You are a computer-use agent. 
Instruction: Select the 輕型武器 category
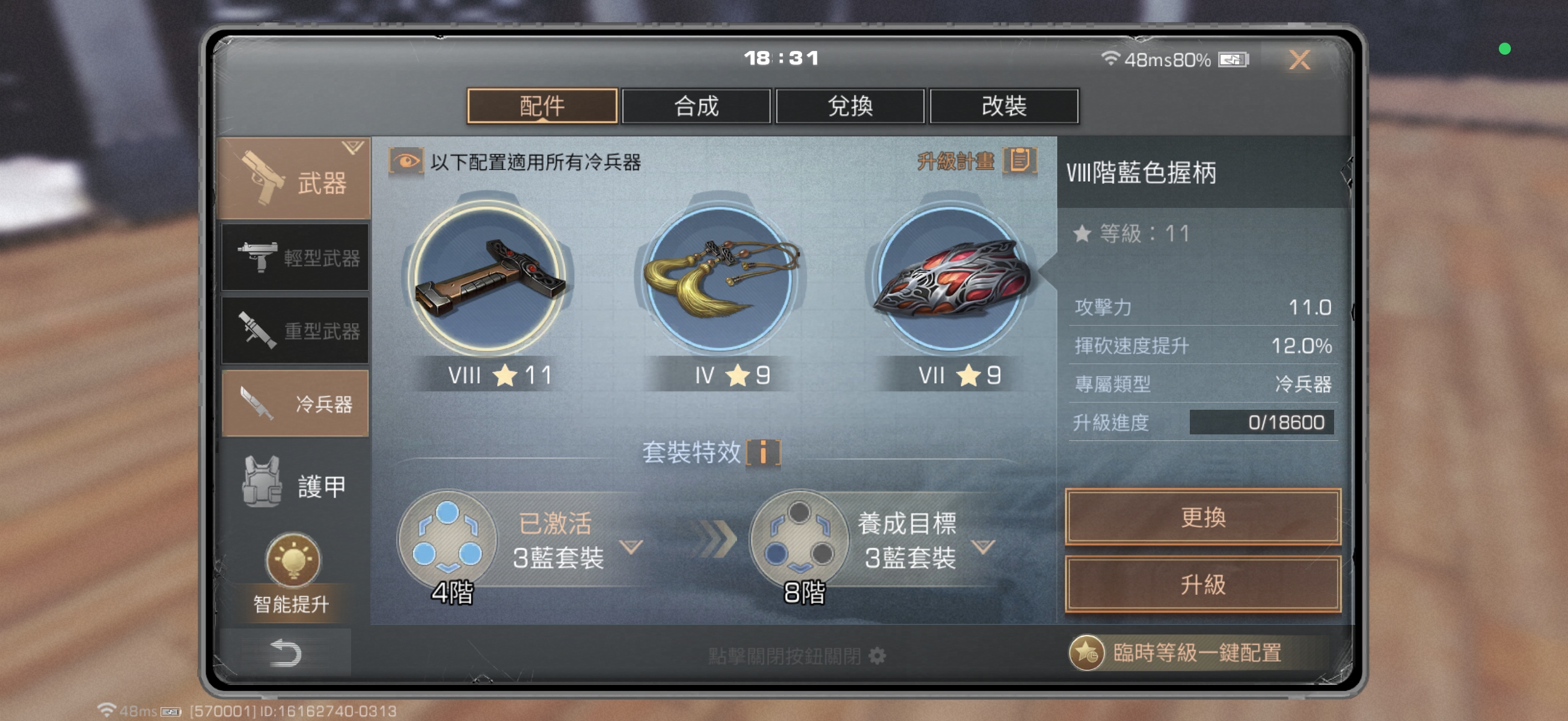[295, 257]
